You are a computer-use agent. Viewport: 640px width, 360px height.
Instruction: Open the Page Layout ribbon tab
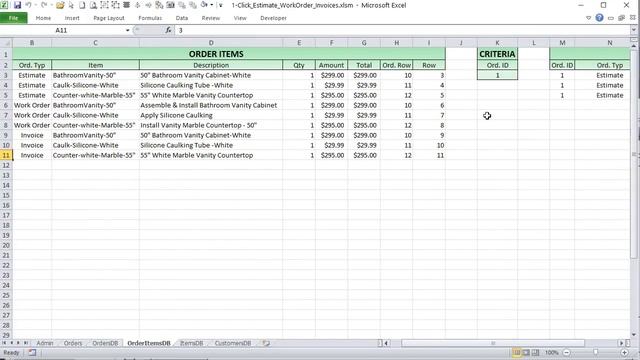(109, 18)
